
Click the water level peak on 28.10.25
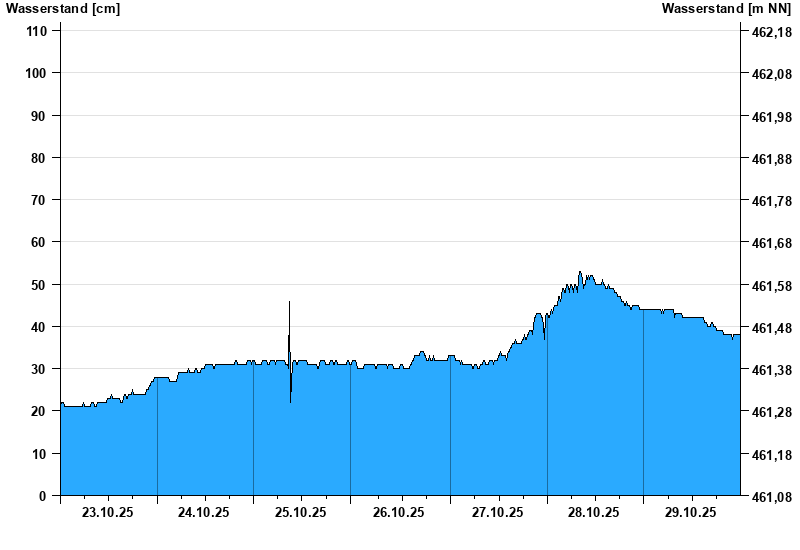point(580,273)
